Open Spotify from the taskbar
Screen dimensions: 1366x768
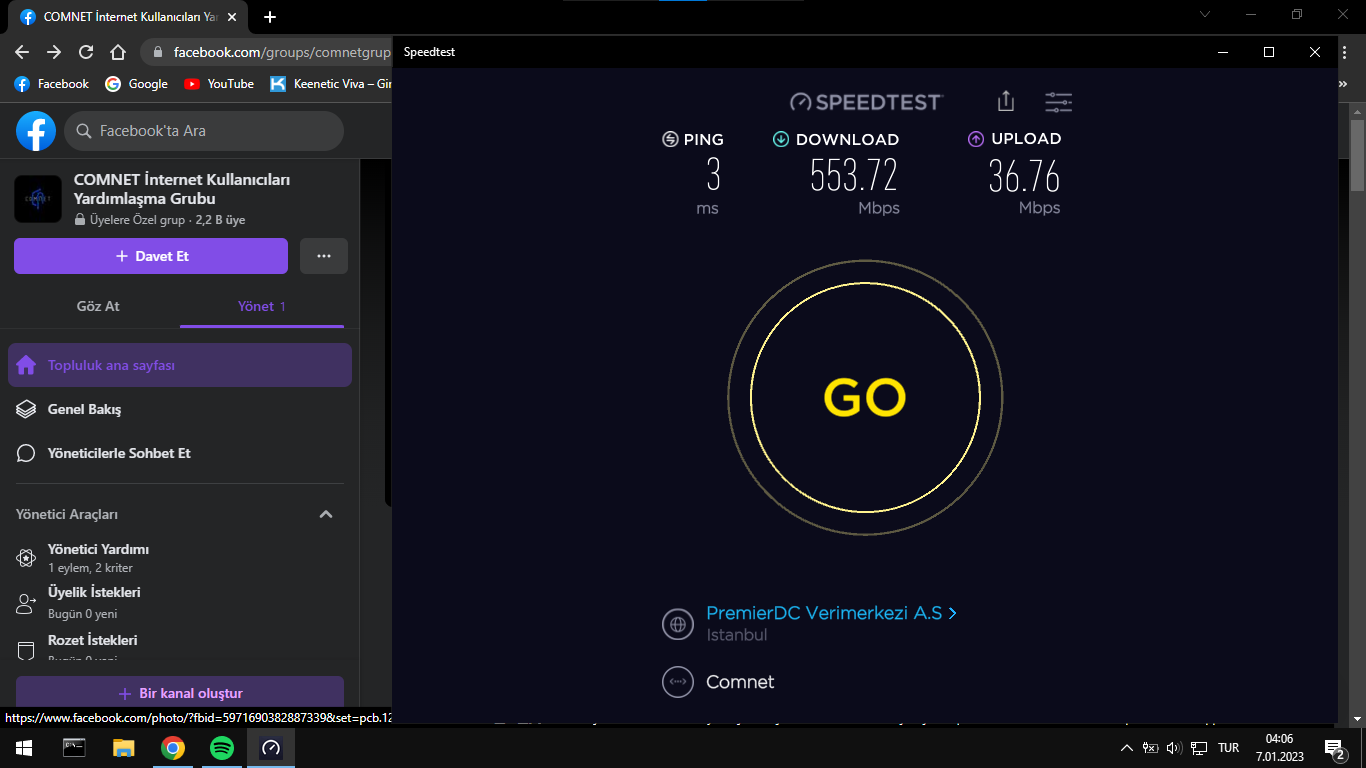click(x=222, y=747)
